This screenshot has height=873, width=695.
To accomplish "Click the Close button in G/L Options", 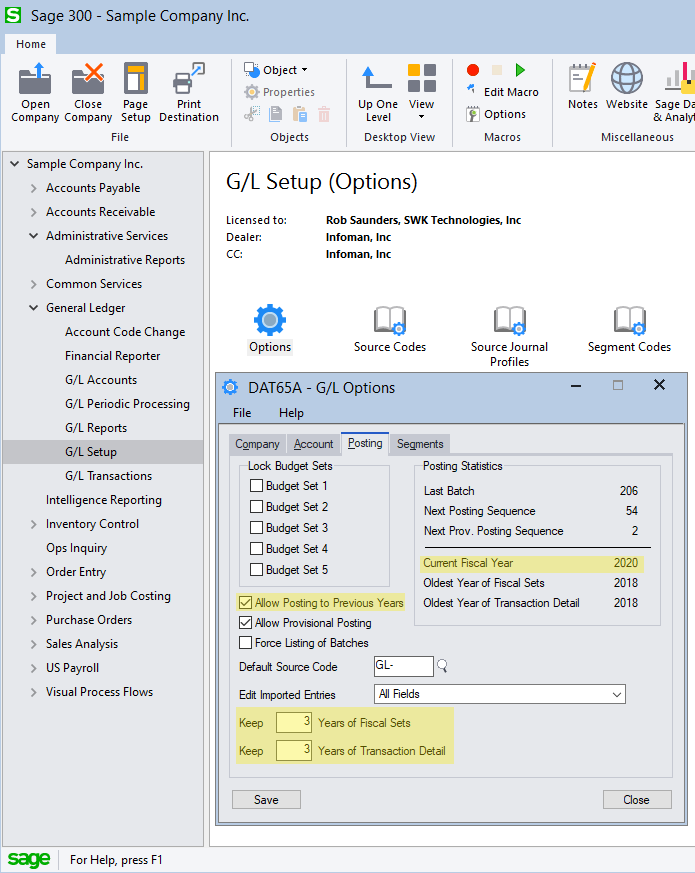I will tap(637, 800).
